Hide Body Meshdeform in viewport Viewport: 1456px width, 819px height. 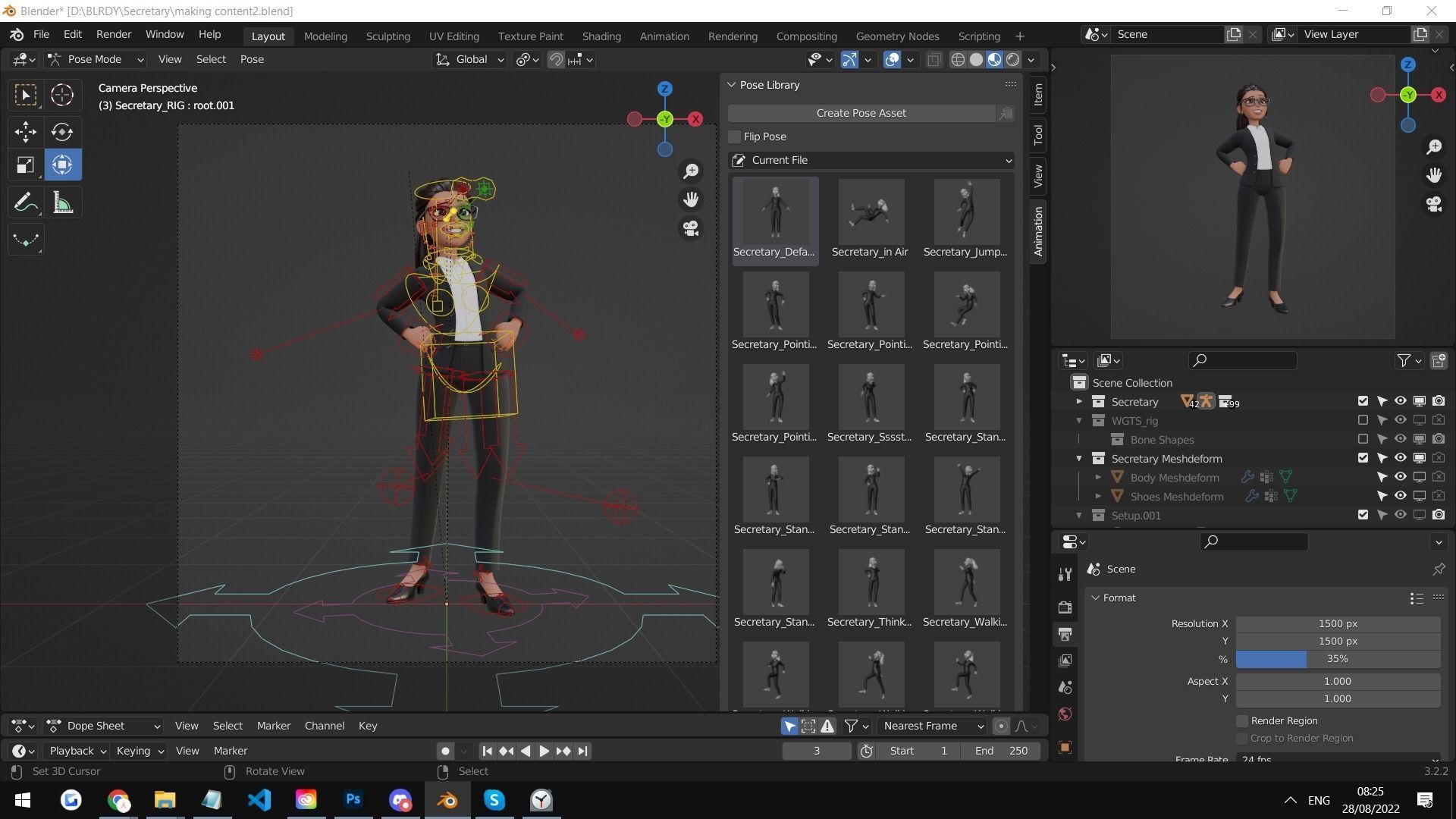click(1400, 478)
